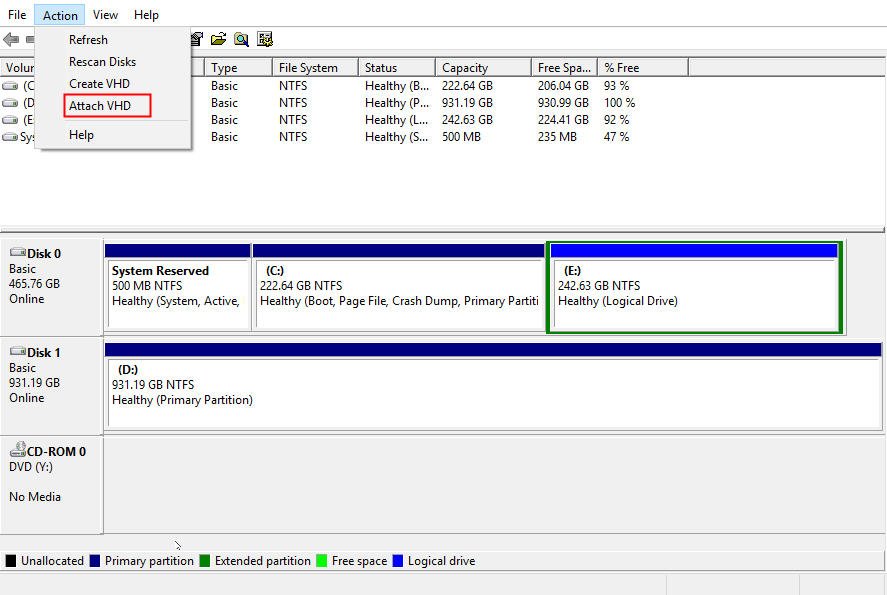
Task: Sort by the Type column header
Action: coord(238,68)
